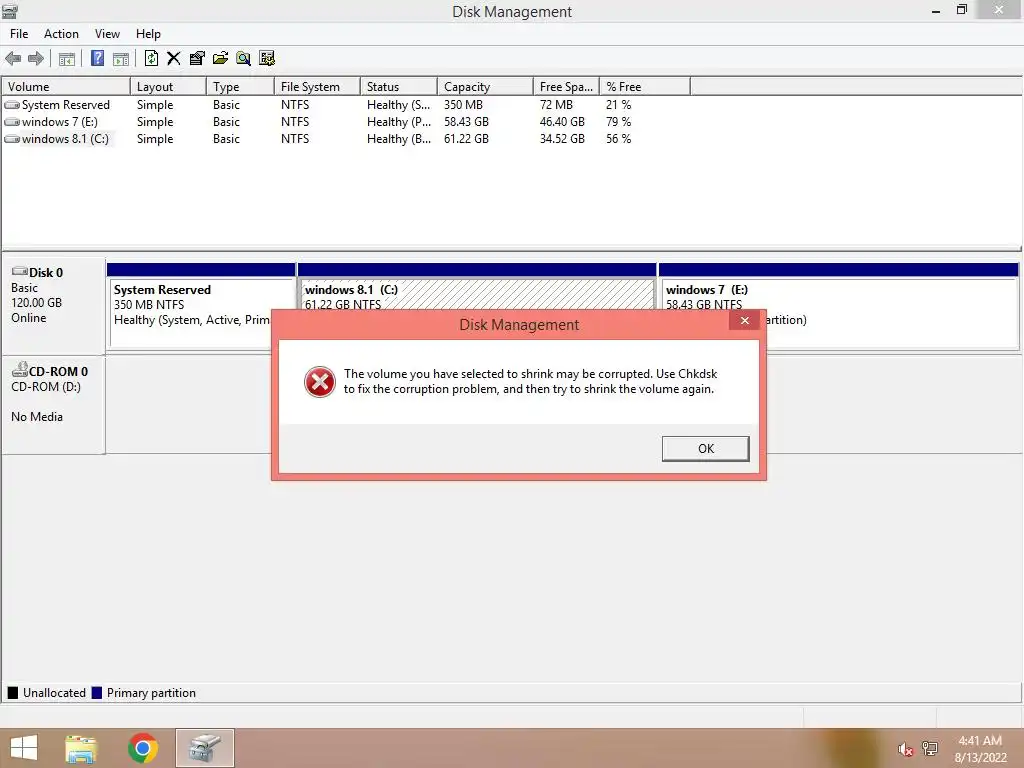Click the '34.52 GB' free space cell
The width and height of the screenshot is (1024, 768).
click(562, 138)
